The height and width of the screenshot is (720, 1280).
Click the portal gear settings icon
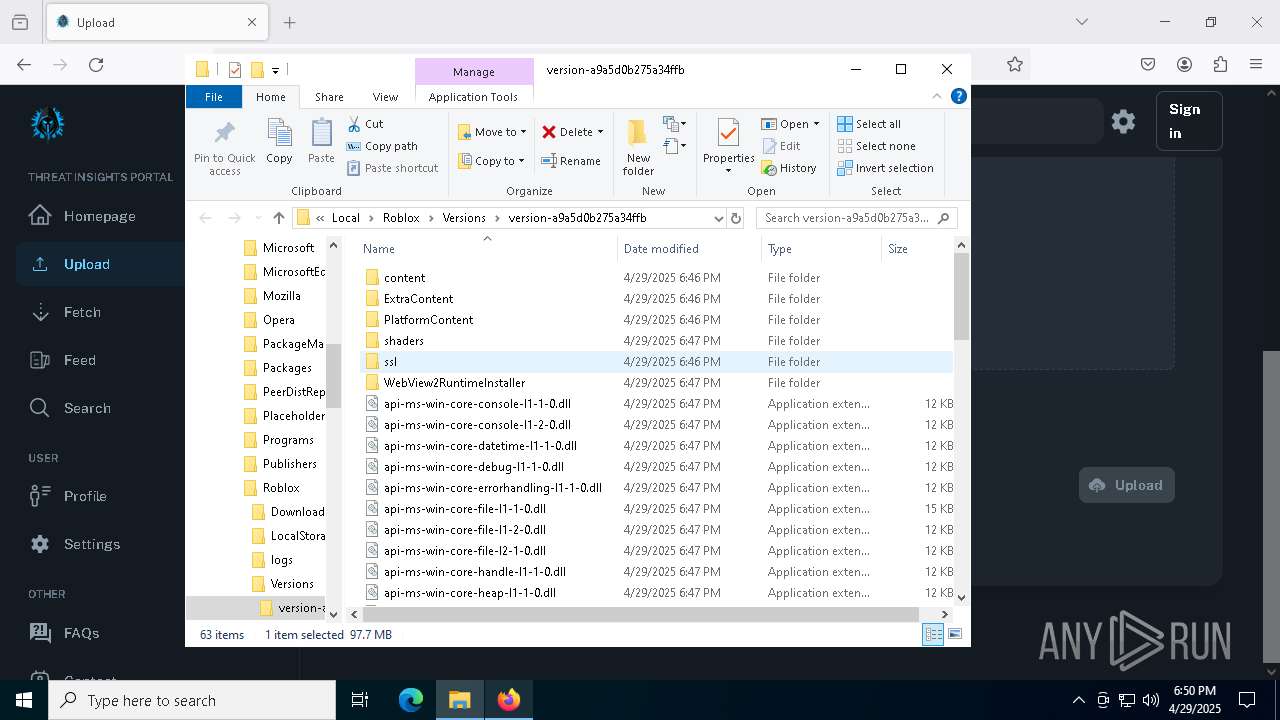coord(1123,121)
